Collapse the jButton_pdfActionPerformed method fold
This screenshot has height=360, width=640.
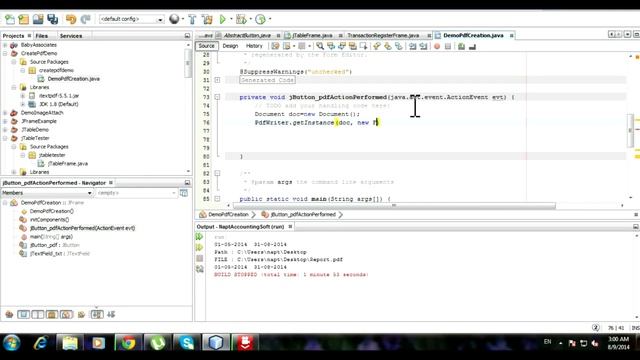[217, 97]
